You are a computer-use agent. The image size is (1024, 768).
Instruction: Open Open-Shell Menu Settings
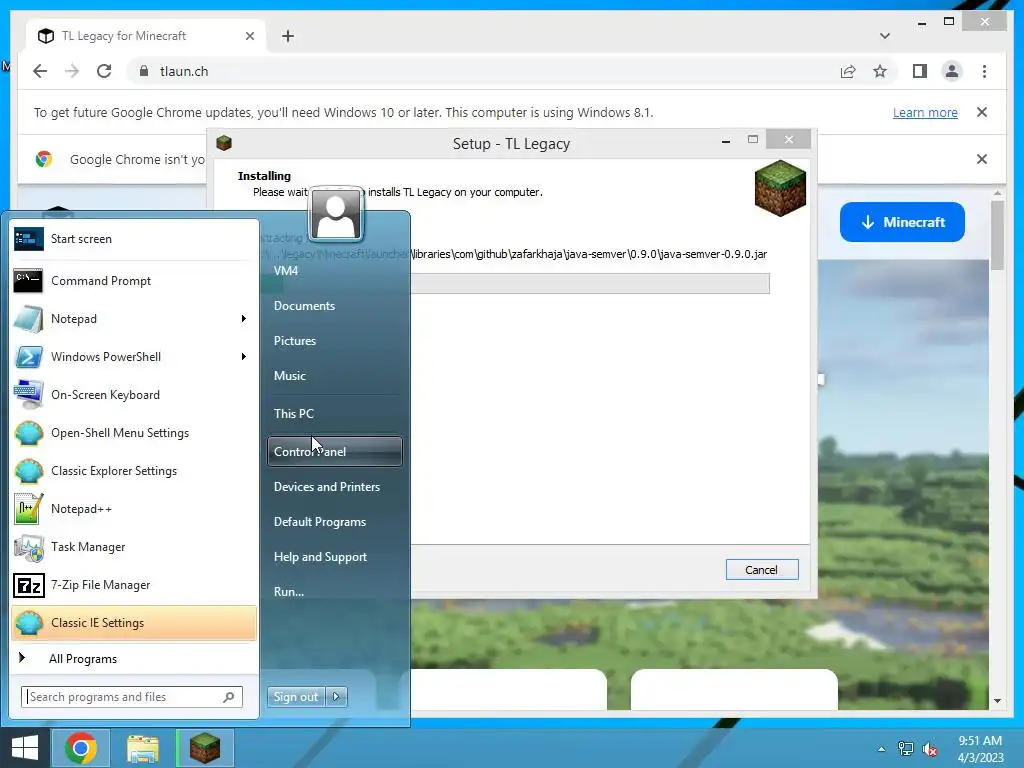point(134,433)
